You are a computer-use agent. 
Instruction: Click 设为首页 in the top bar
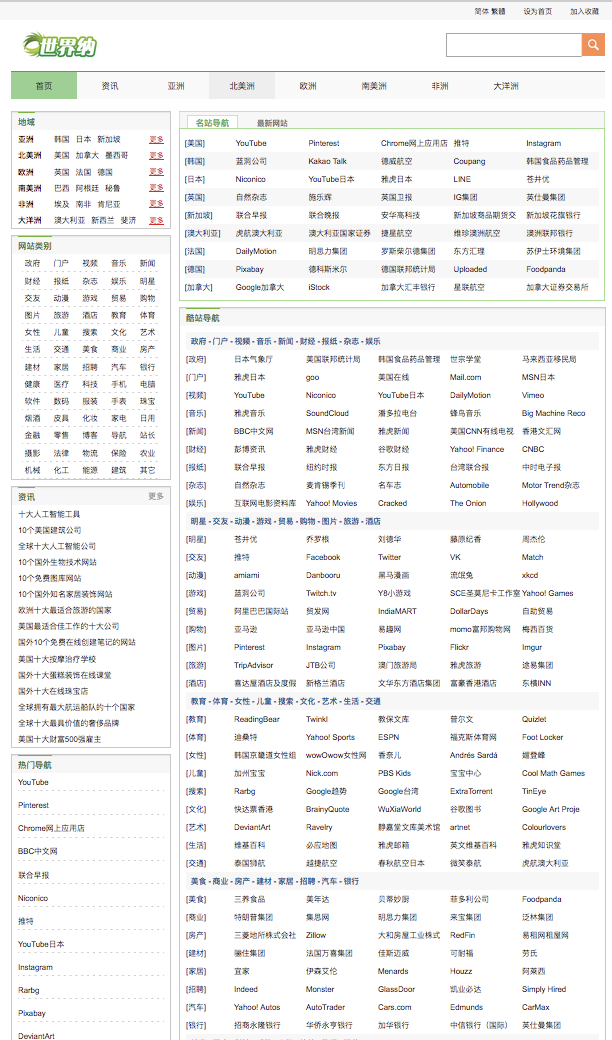tap(538, 11)
